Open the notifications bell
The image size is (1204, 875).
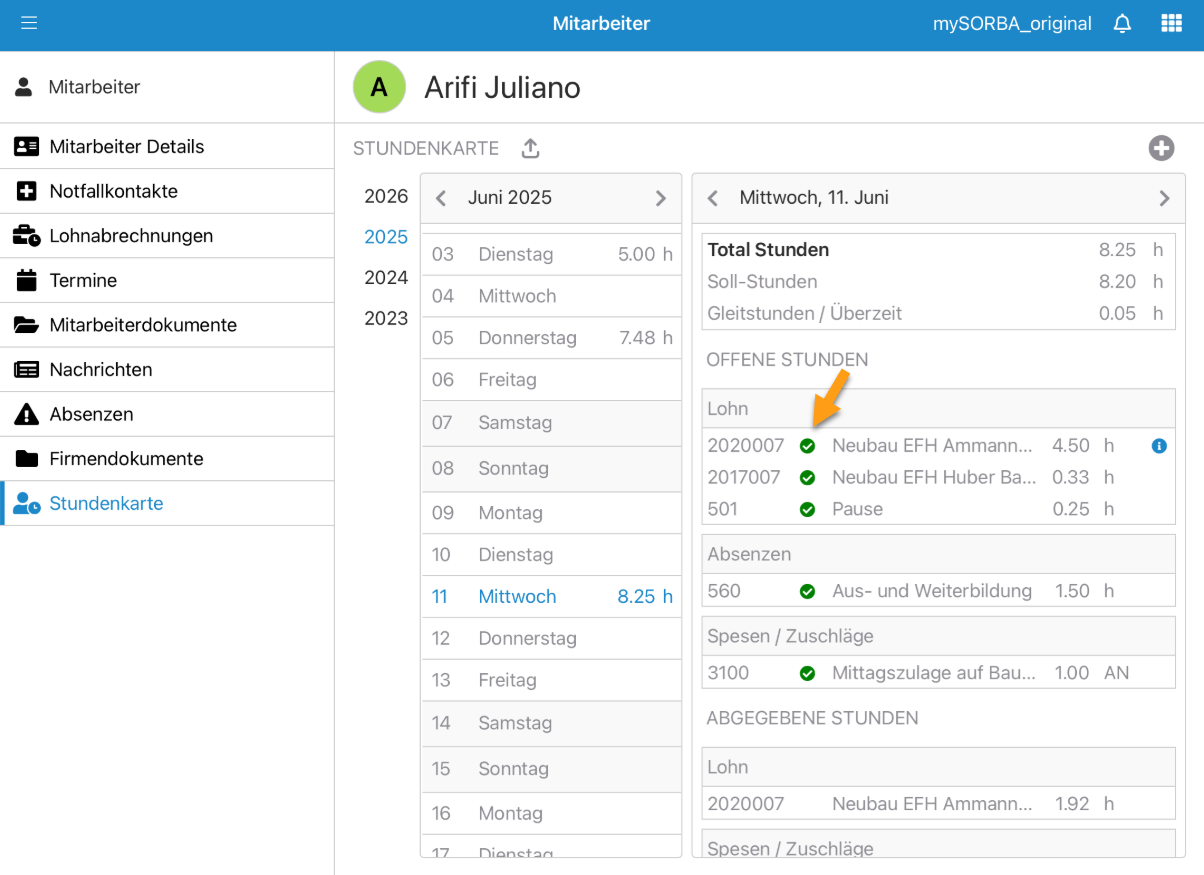(x=1122, y=24)
